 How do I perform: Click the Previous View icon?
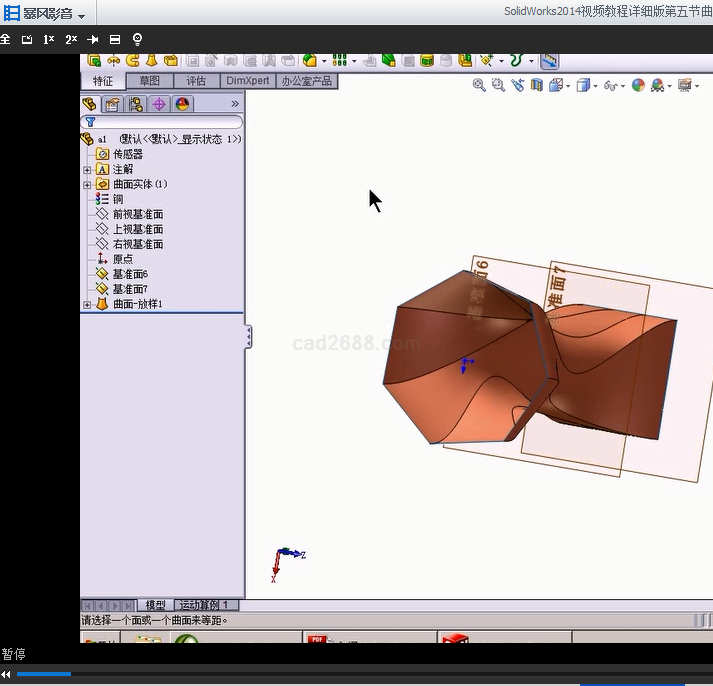[518, 86]
